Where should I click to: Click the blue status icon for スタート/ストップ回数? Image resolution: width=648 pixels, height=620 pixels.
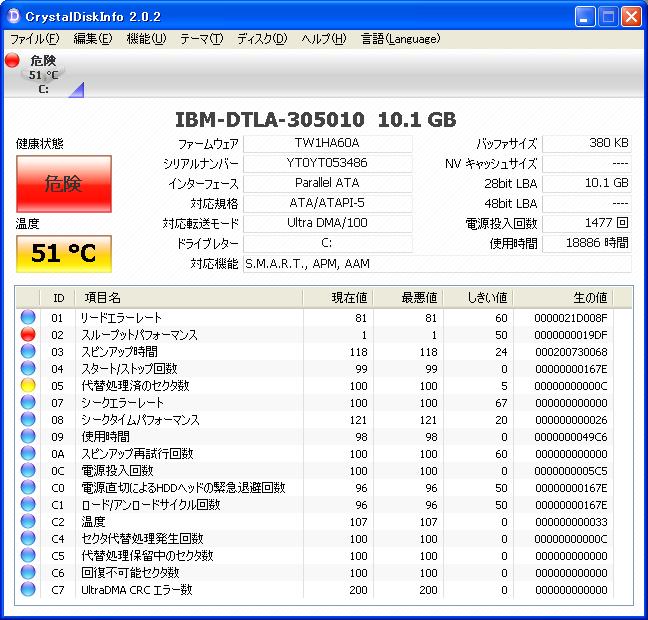pos(28,368)
